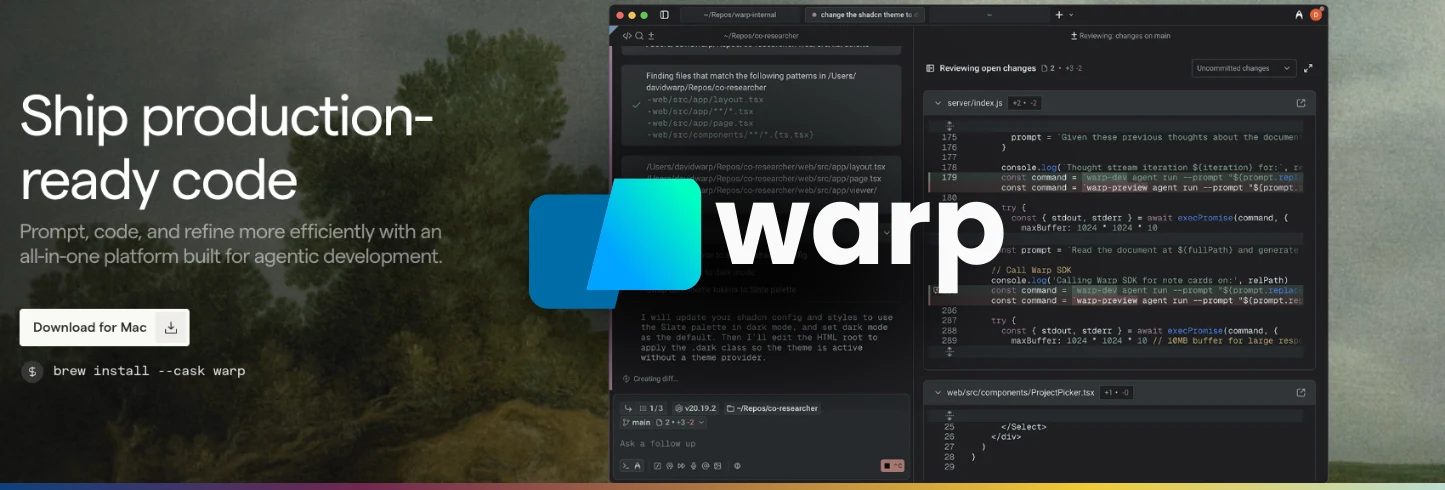Image resolution: width=1445 pixels, height=490 pixels.
Task: Open server/index.js in external editor icon
Action: [x=1301, y=103]
